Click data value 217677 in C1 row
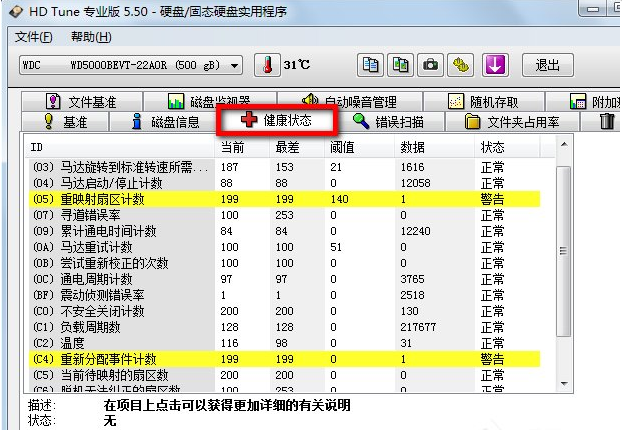Viewport: 622px width, 430px height. pyautogui.click(x=418, y=327)
